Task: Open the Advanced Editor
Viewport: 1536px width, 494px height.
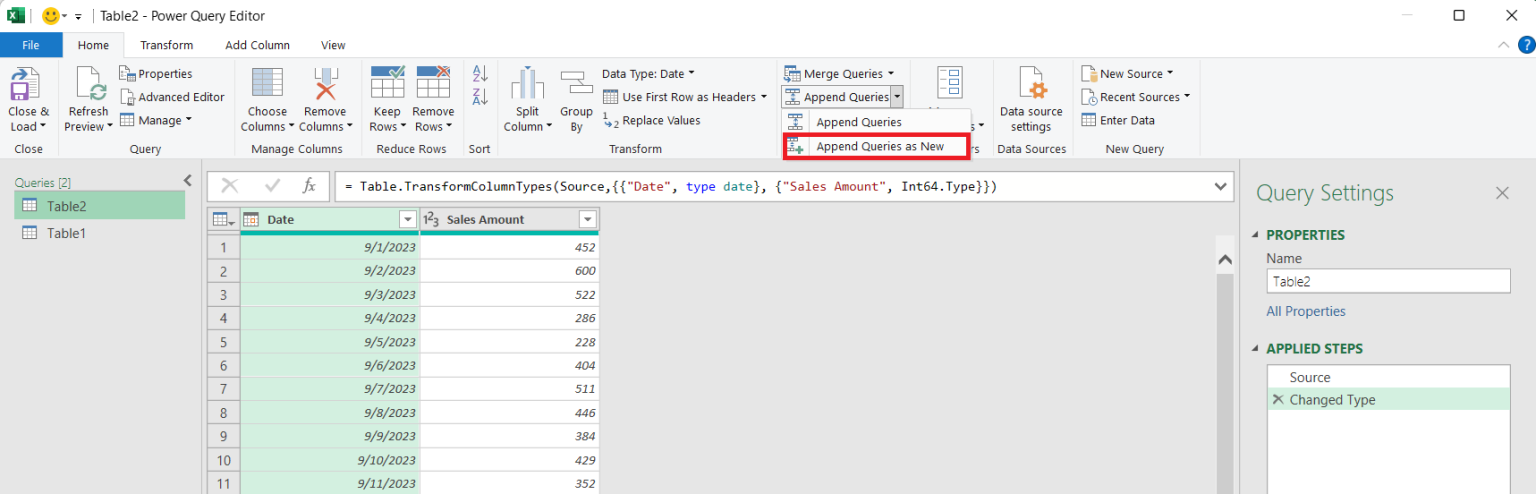Action: tap(171, 97)
